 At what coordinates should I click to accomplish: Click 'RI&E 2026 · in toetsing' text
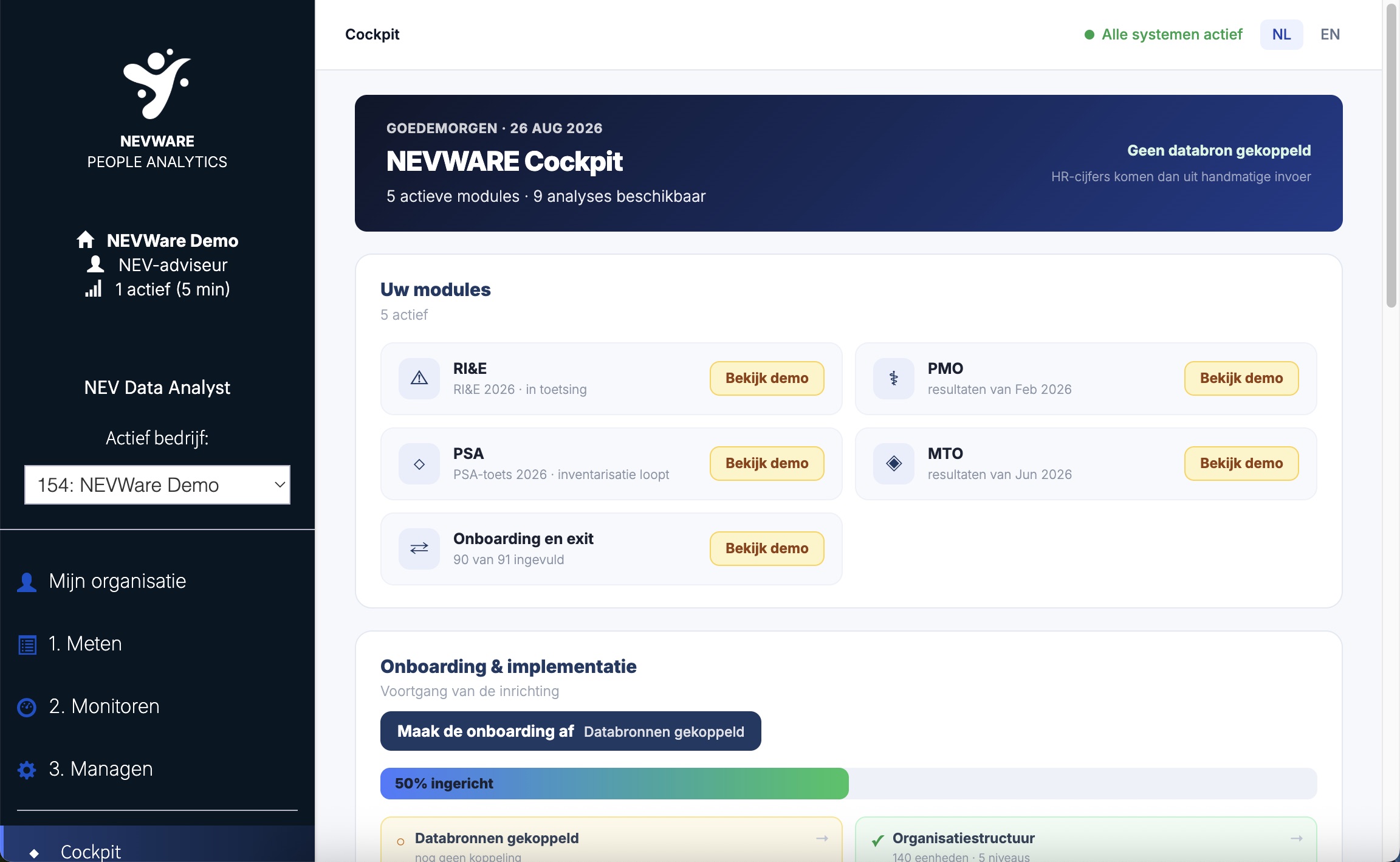pyautogui.click(x=520, y=390)
